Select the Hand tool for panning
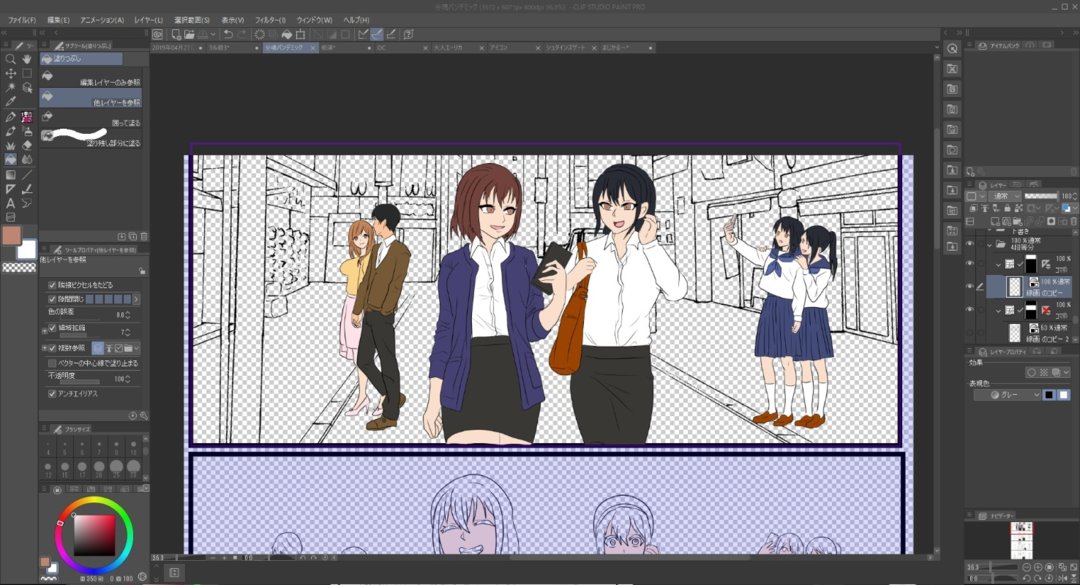The width and height of the screenshot is (1080, 585). coord(28,60)
